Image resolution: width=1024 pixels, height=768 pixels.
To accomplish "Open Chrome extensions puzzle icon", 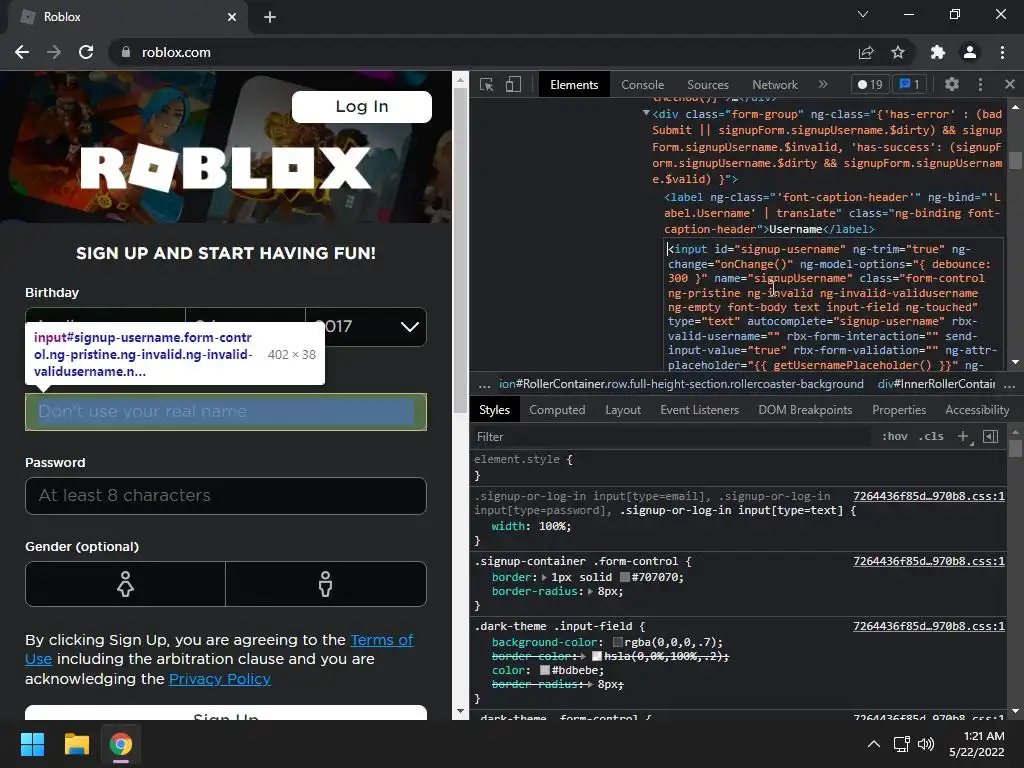I will [938, 52].
